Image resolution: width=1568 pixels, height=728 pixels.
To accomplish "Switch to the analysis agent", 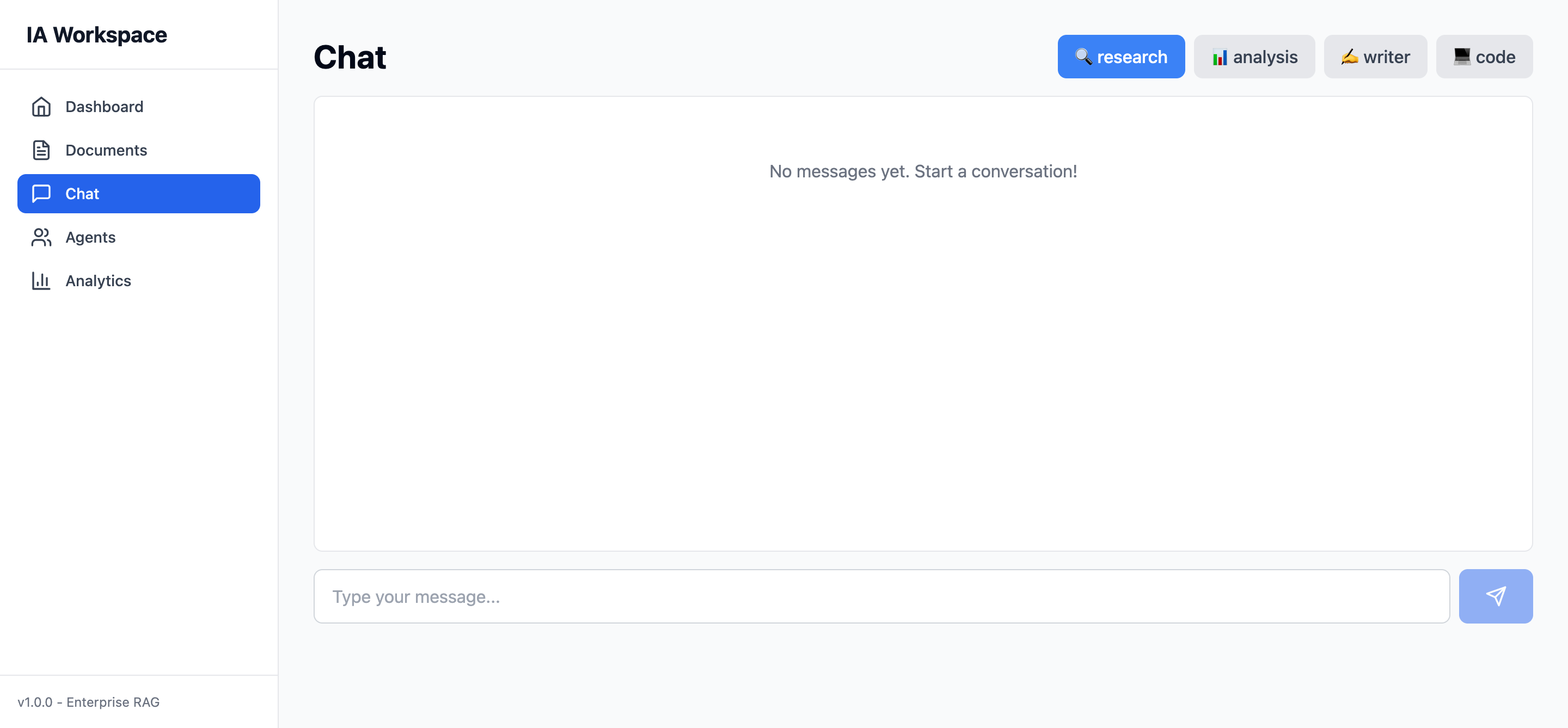I will pyautogui.click(x=1254, y=57).
